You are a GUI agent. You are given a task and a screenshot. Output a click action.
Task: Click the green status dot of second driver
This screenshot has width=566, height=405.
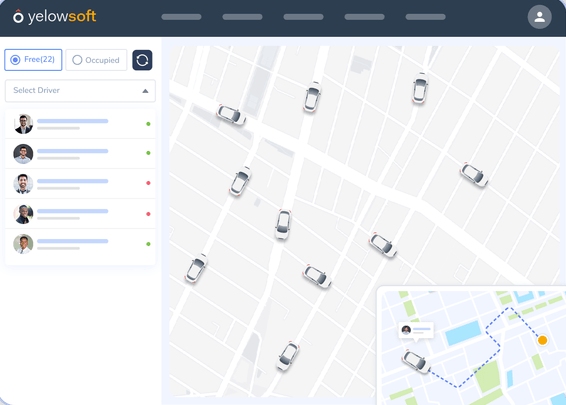point(148,153)
